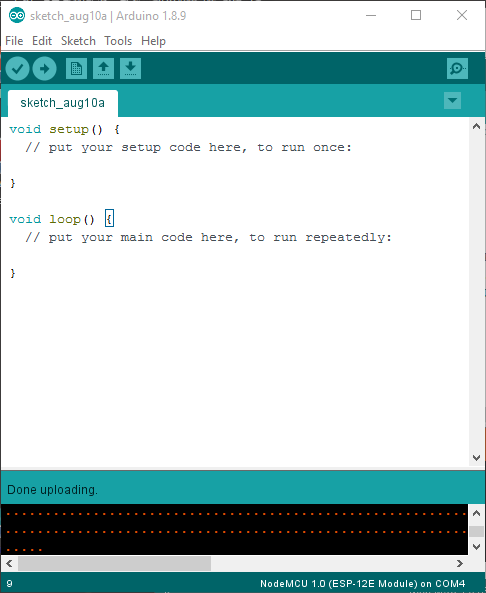
Task: Click the closing brace of setup function
Action: point(13,183)
